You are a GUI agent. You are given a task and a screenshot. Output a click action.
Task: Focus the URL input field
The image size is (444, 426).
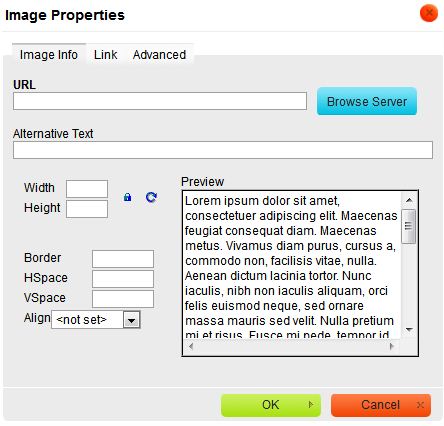(x=160, y=101)
